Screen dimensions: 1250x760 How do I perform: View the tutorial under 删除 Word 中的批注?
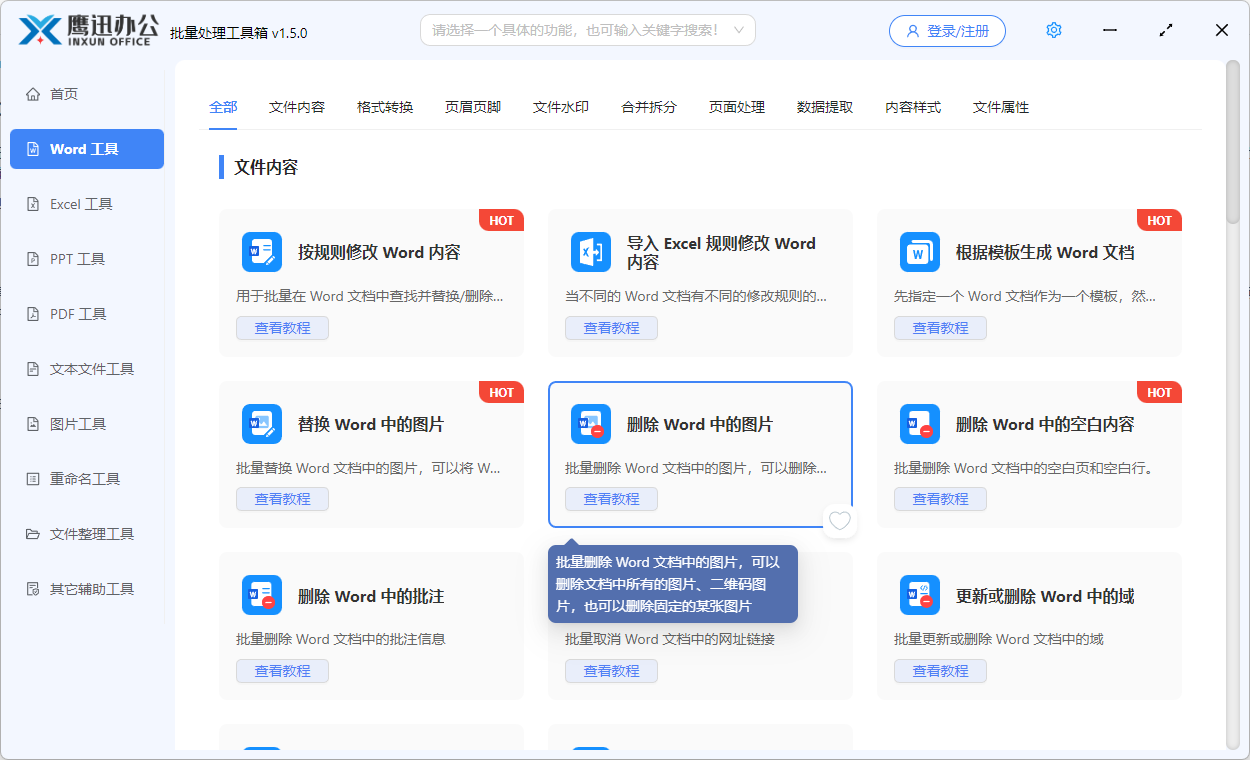point(282,670)
